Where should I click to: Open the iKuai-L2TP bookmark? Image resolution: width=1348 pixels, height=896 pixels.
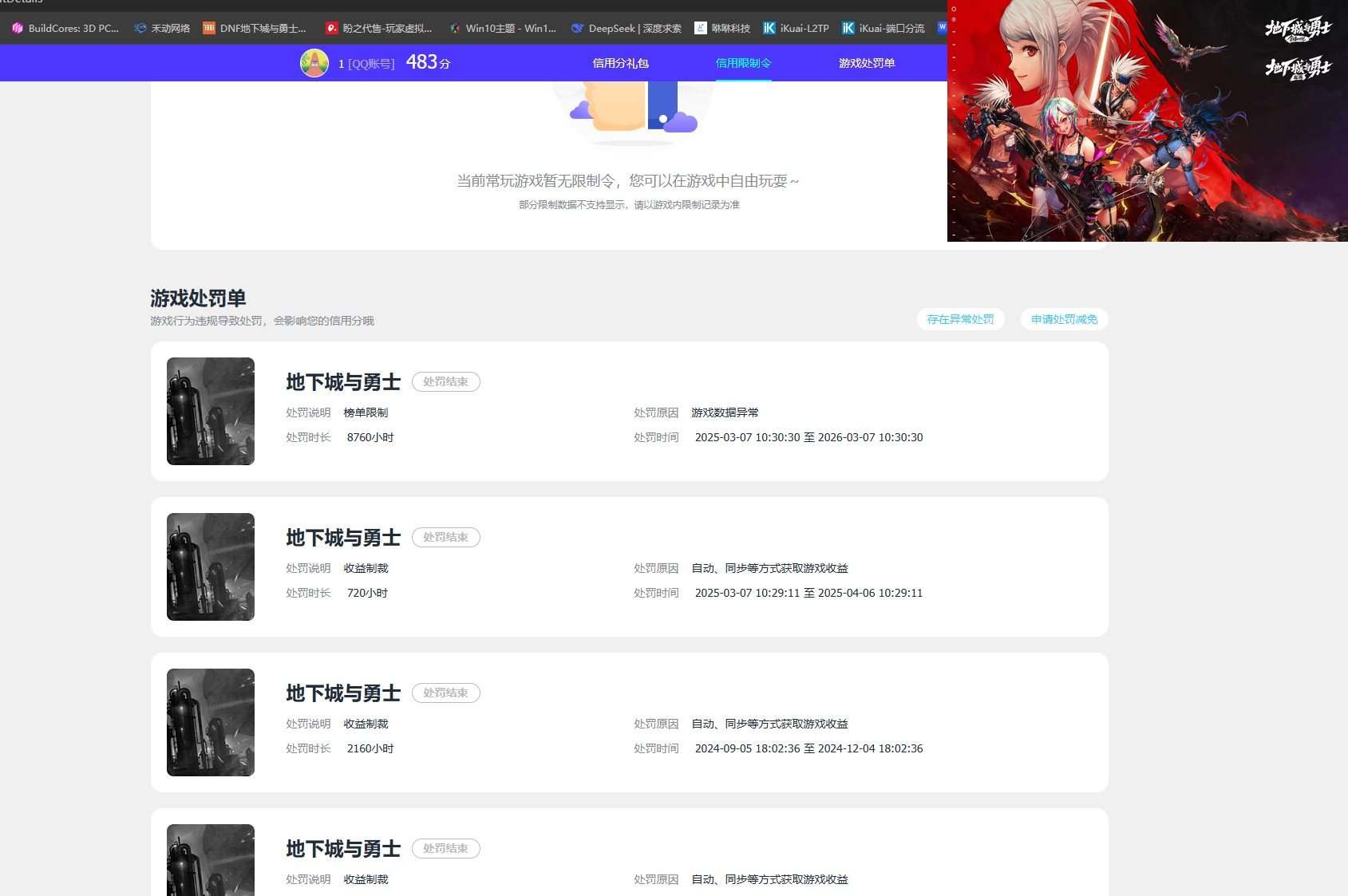[796, 28]
